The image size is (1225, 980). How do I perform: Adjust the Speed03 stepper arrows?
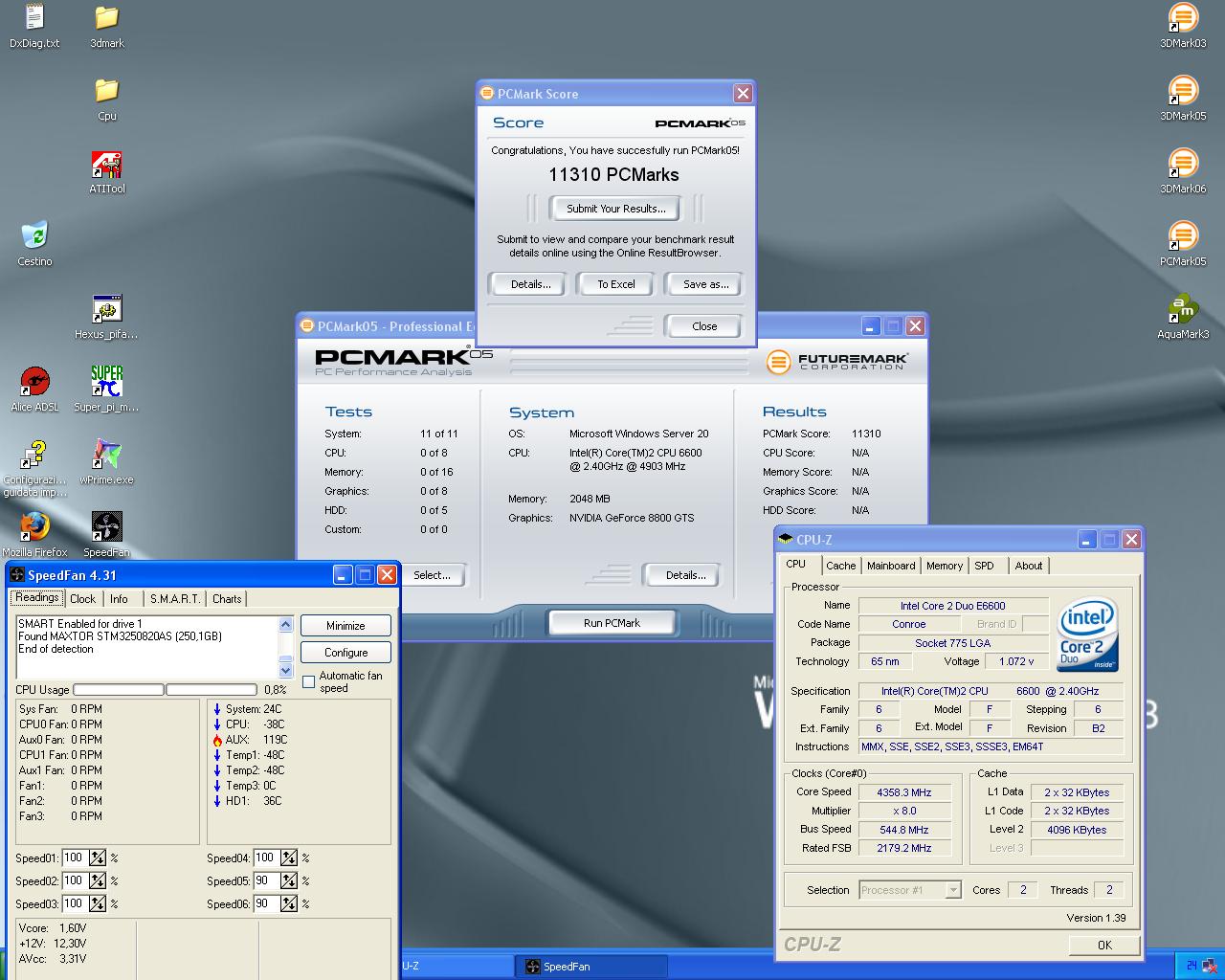98,904
